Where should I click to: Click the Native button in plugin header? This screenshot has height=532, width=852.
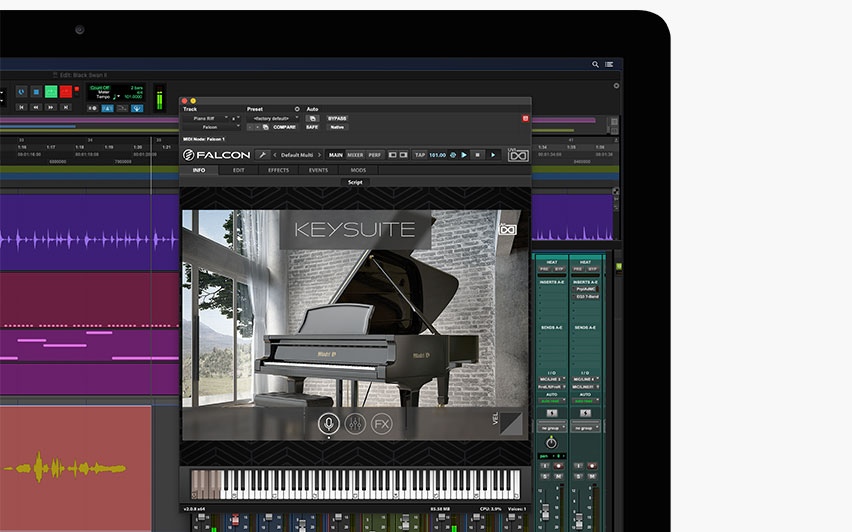coord(337,127)
